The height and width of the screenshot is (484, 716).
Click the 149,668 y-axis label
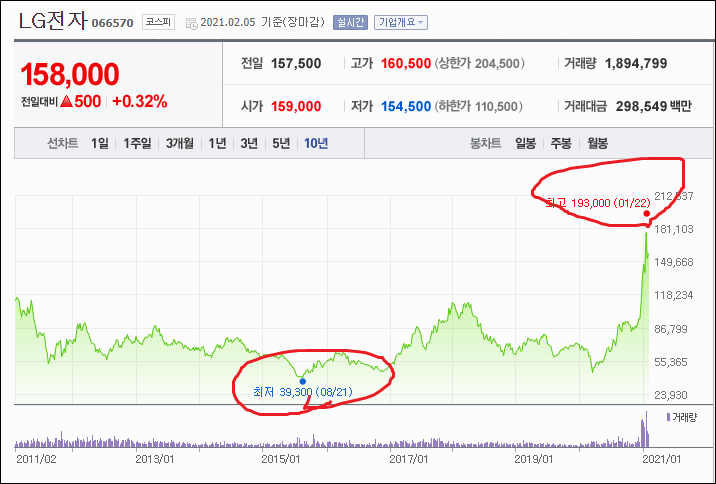[674, 262]
